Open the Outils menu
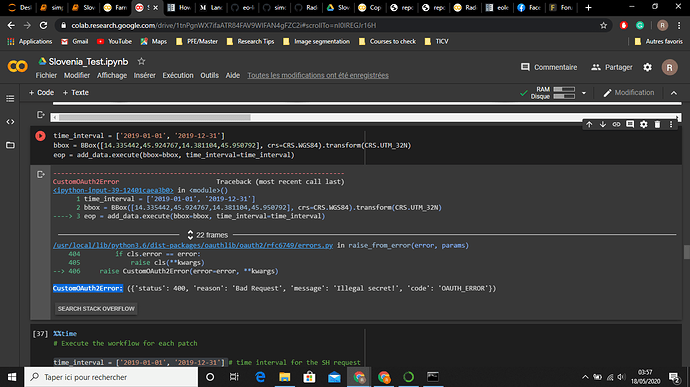The image size is (690, 387). [209, 75]
